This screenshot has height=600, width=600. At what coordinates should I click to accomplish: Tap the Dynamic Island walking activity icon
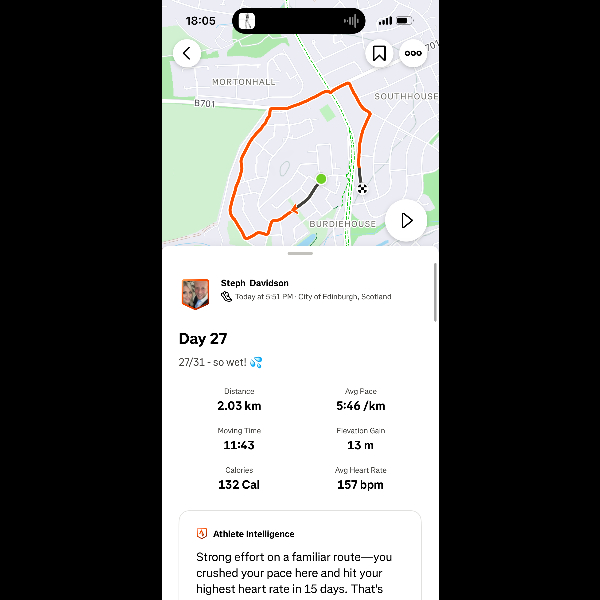pos(247,21)
